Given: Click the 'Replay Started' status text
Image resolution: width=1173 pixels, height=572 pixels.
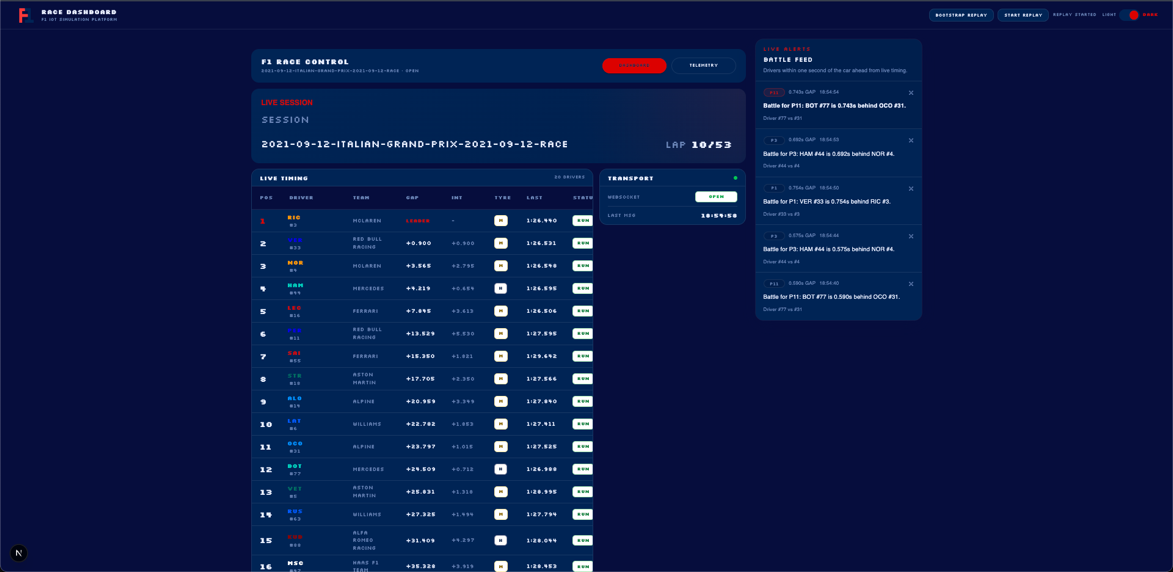Looking at the screenshot, I should point(1074,15).
